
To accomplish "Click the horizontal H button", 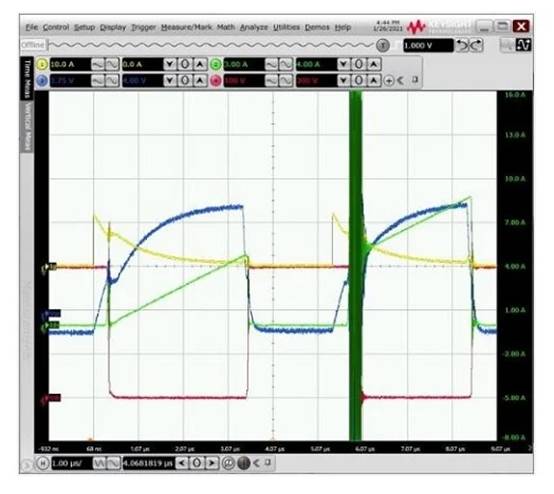I will (42, 463).
